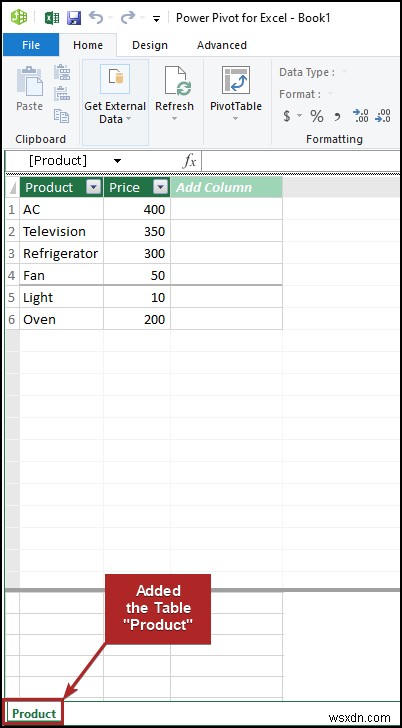Open the Advanced ribbon tab
Viewport: 402px width, 728px height.
222,45
